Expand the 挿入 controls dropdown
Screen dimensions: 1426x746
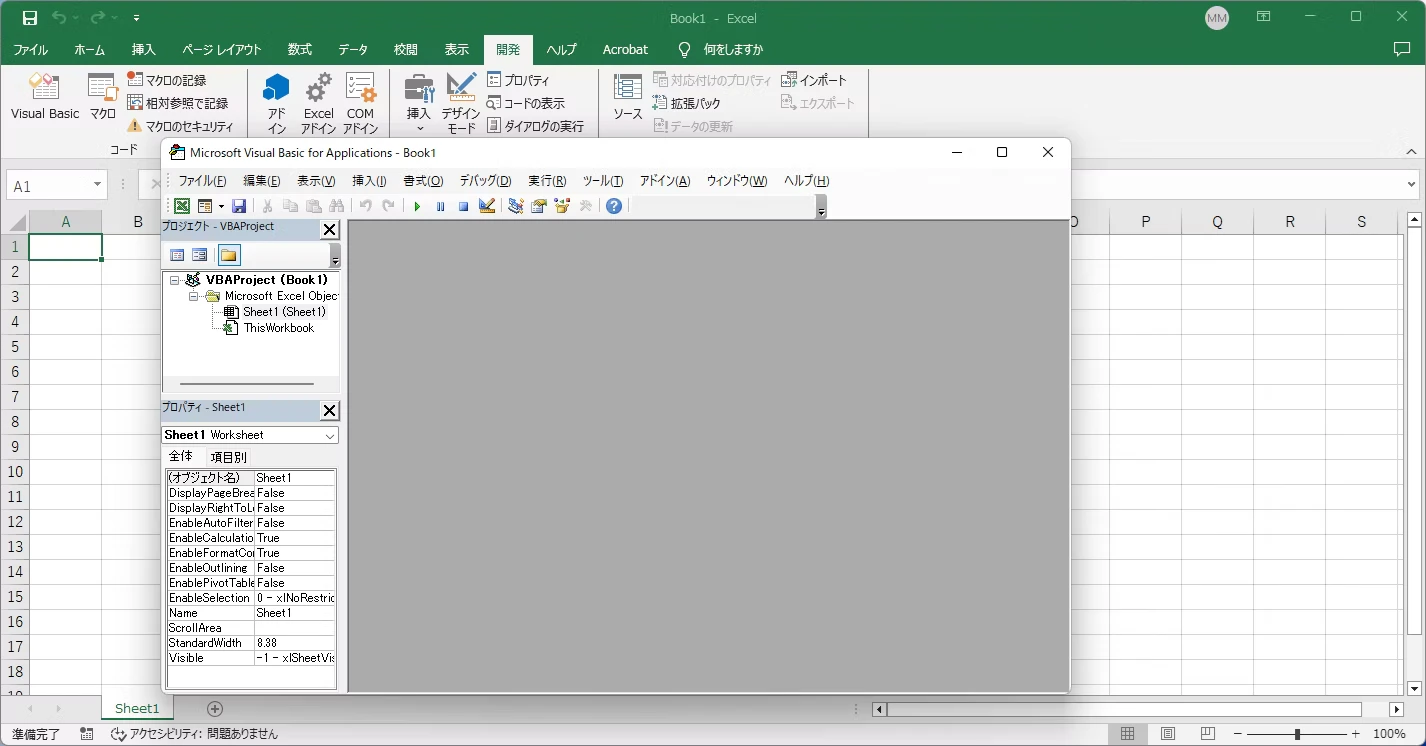click(419, 103)
